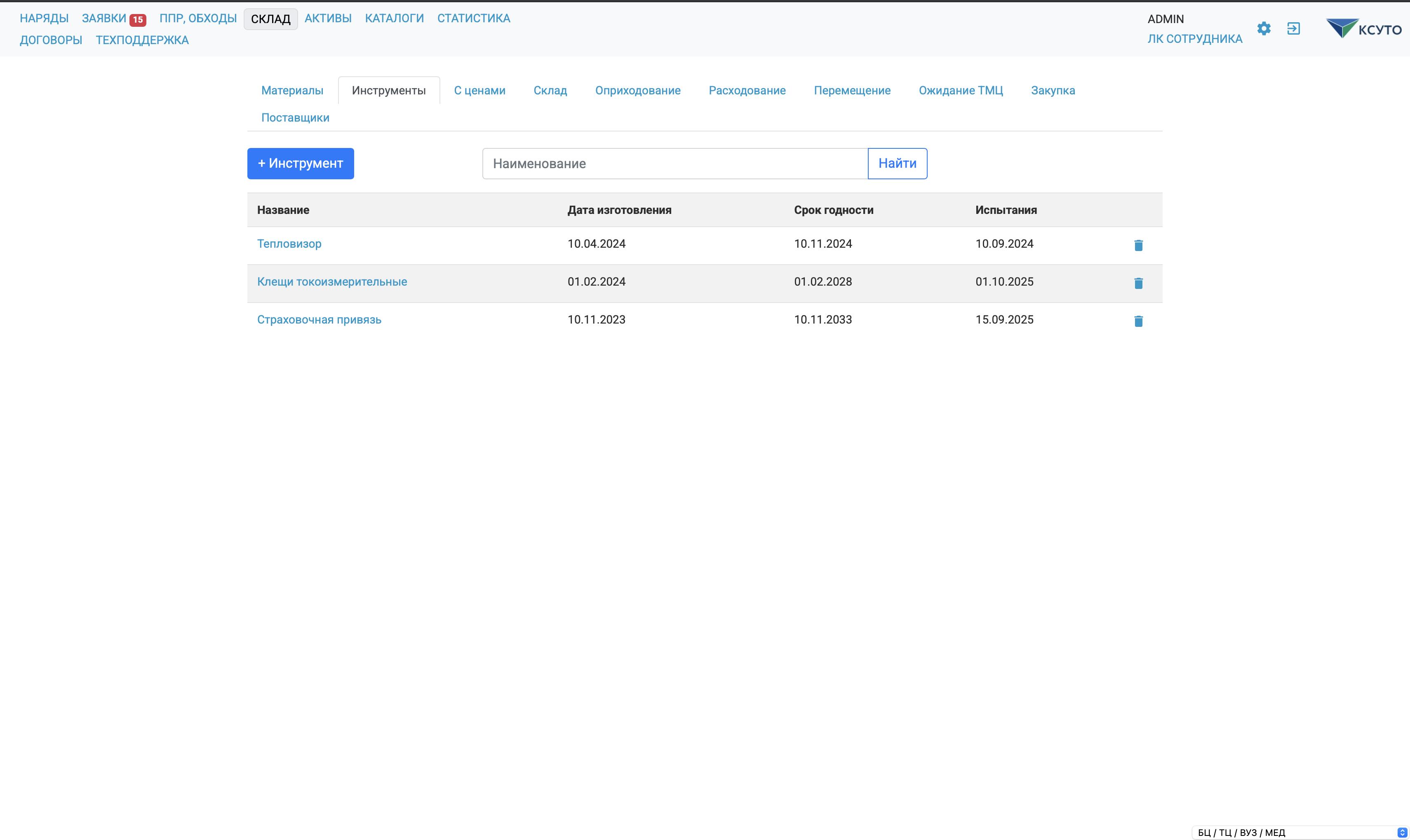Click the КСУТО logo
1410x840 pixels.
[x=1364, y=28]
